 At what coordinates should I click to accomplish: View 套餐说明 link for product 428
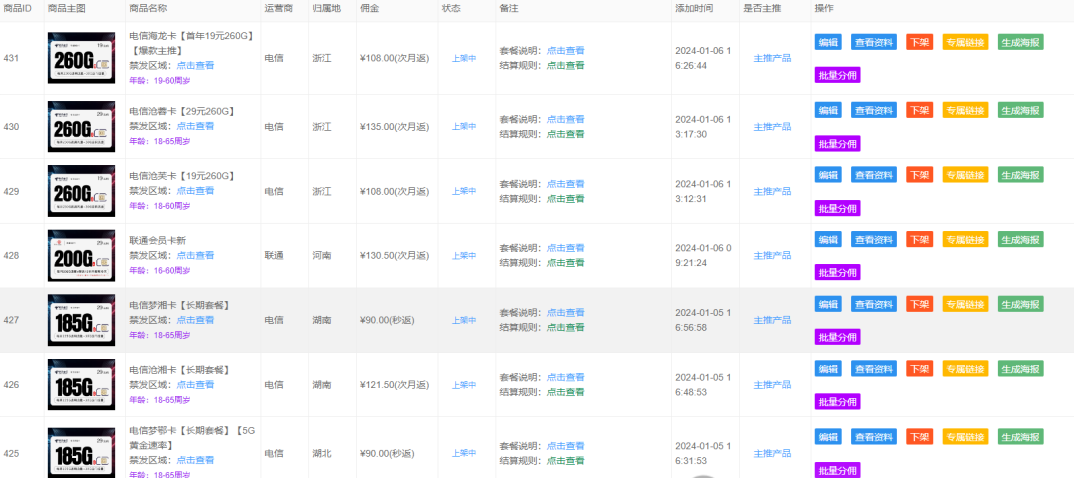pos(566,248)
